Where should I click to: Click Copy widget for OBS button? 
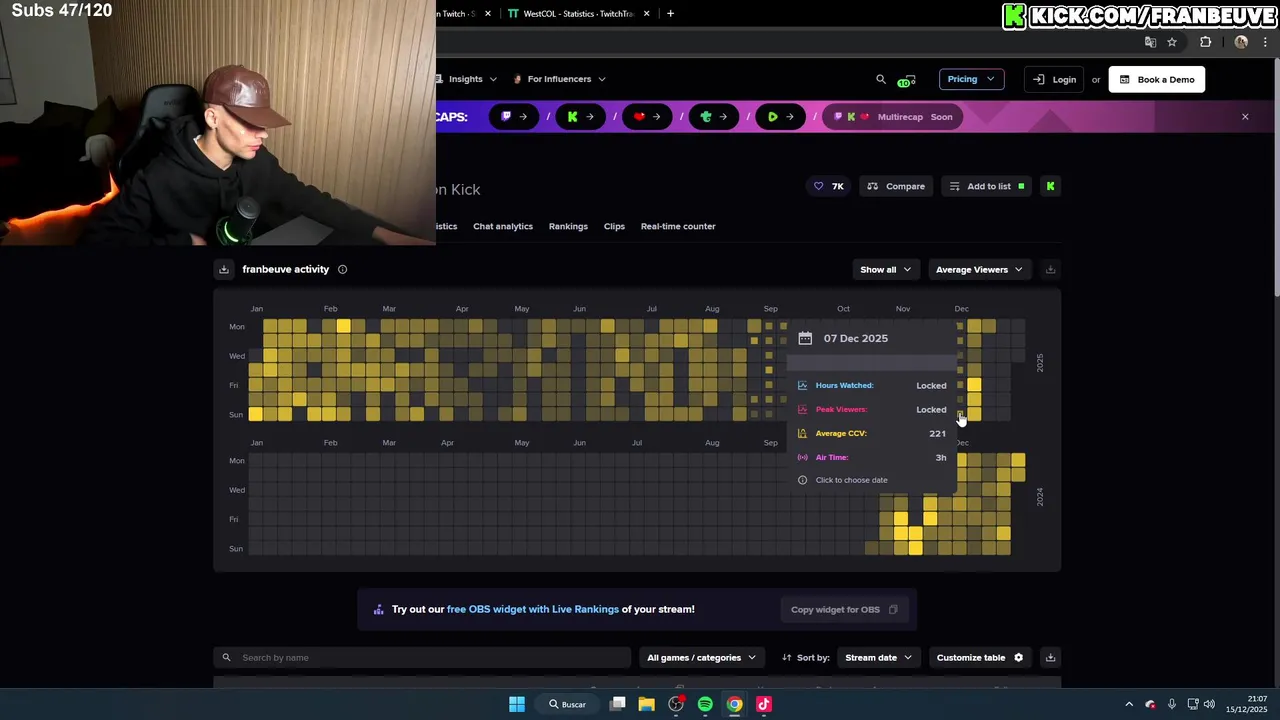(x=844, y=609)
